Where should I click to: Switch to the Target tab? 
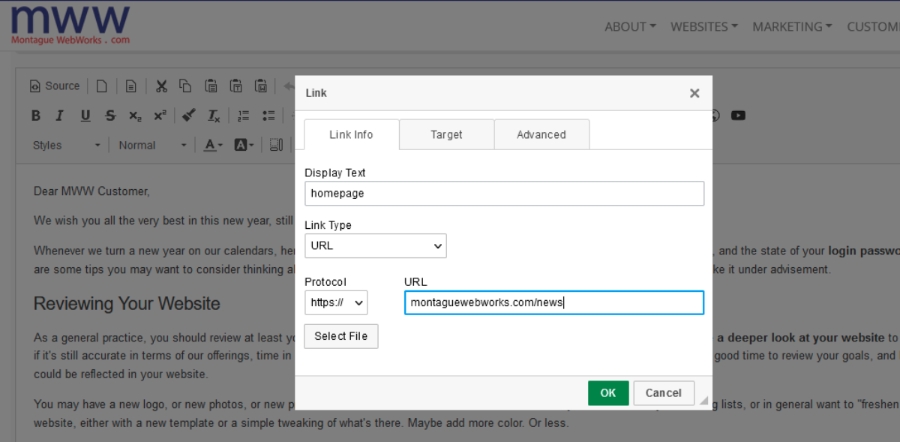tap(446, 134)
